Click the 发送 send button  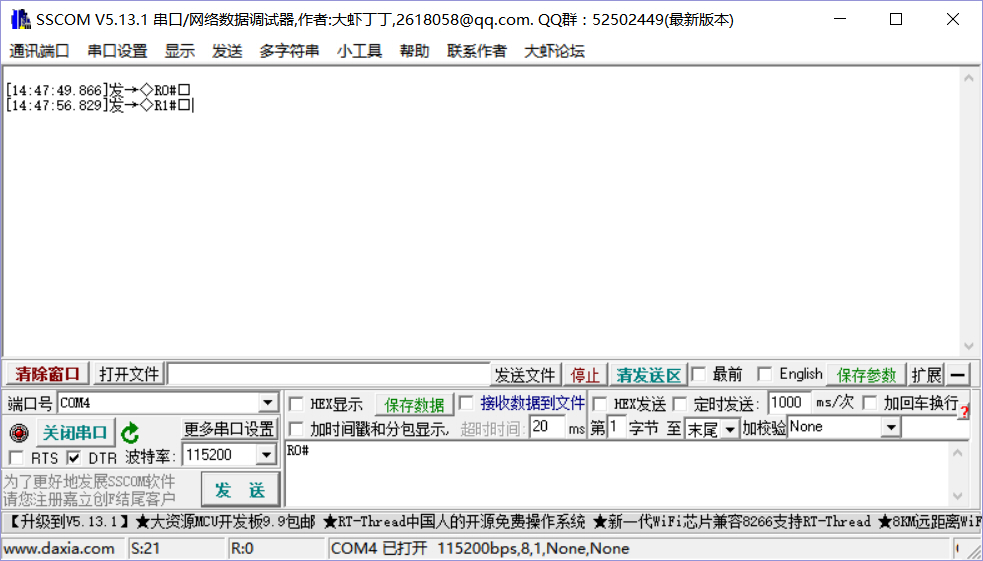(x=240, y=490)
